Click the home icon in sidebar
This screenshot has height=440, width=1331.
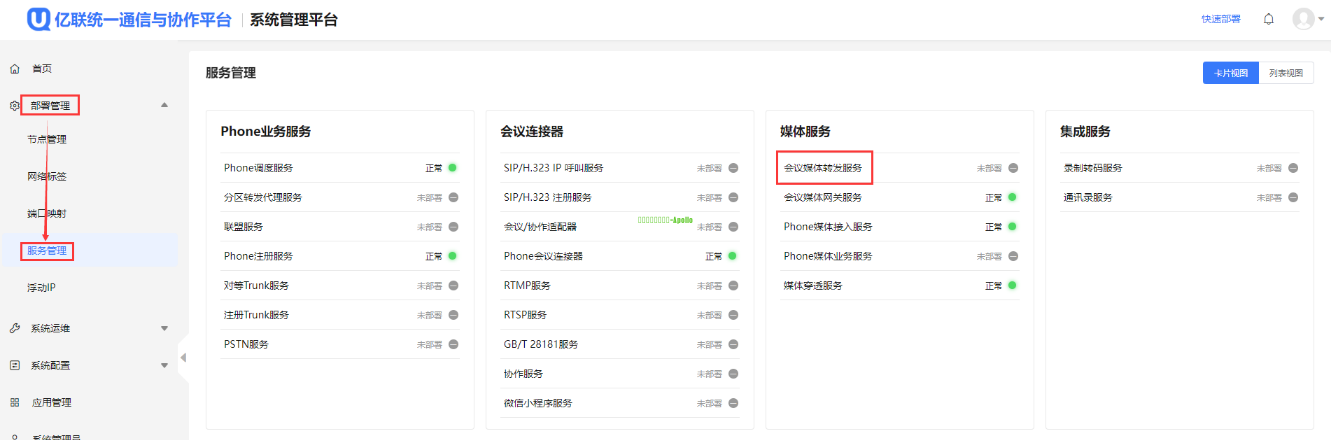[x=15, y=69]
